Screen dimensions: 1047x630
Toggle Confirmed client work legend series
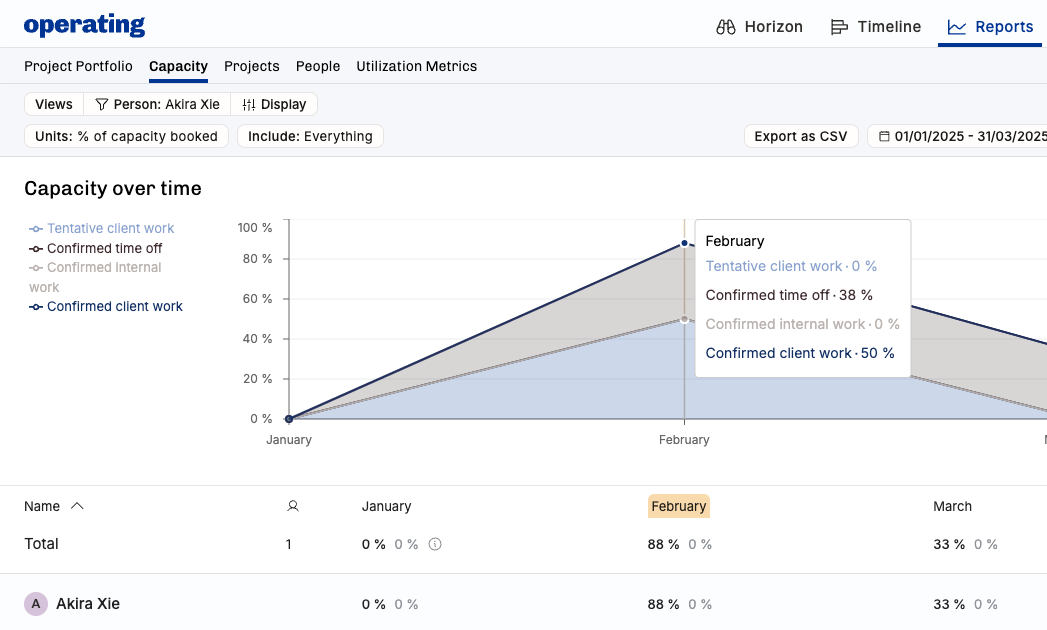[x=114, y=307]
